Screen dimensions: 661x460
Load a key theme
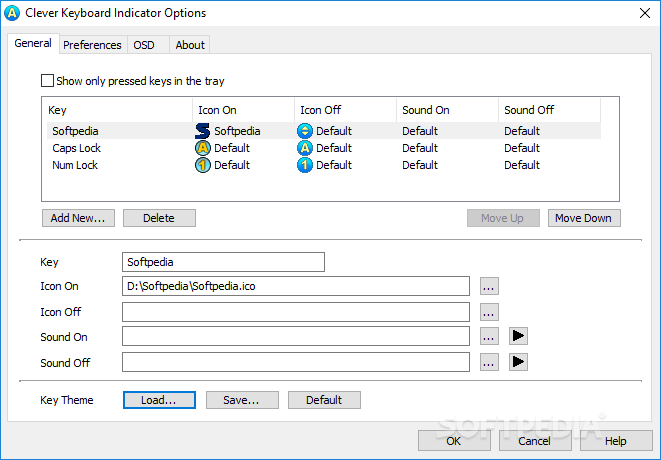click(x=159, y=400)
